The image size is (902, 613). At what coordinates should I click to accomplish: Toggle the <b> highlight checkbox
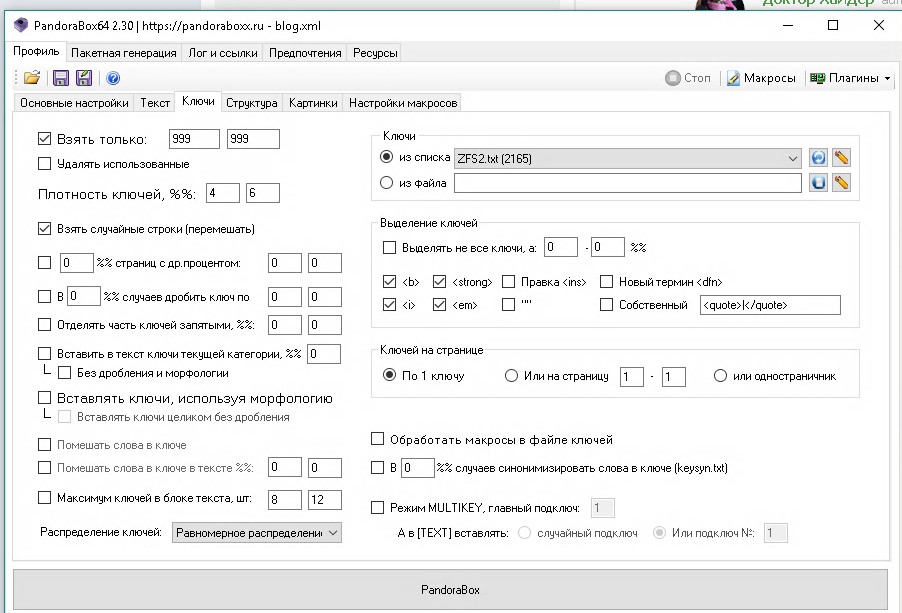[x=389, y=281]
